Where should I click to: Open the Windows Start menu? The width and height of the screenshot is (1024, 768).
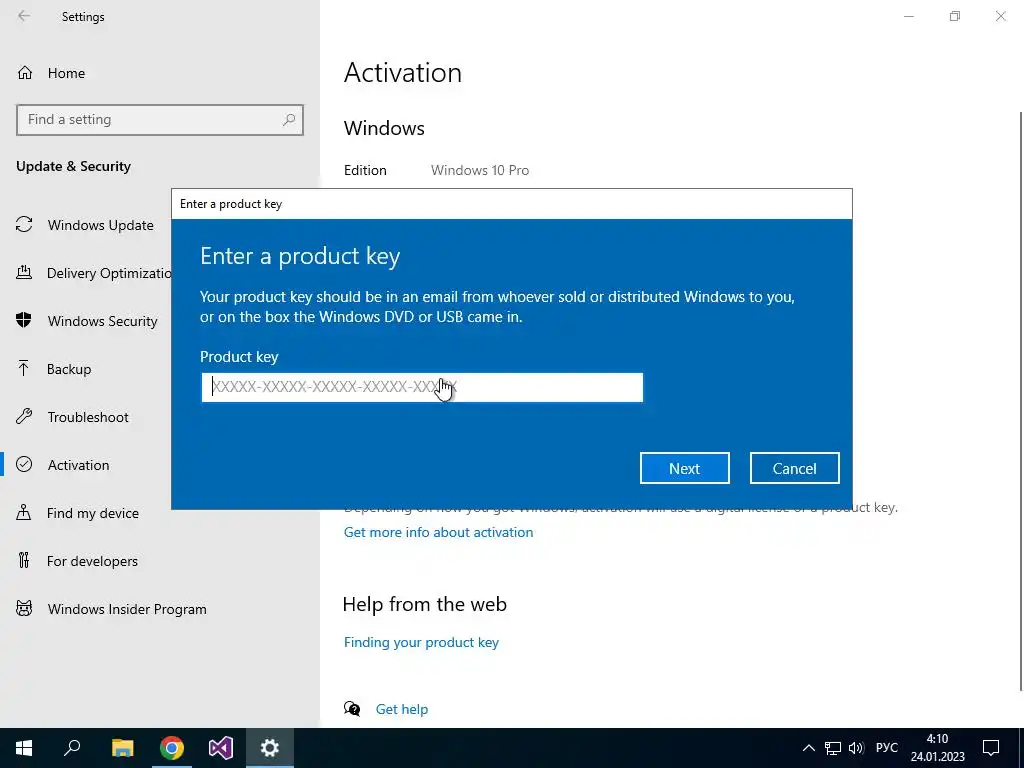(24, 748)
